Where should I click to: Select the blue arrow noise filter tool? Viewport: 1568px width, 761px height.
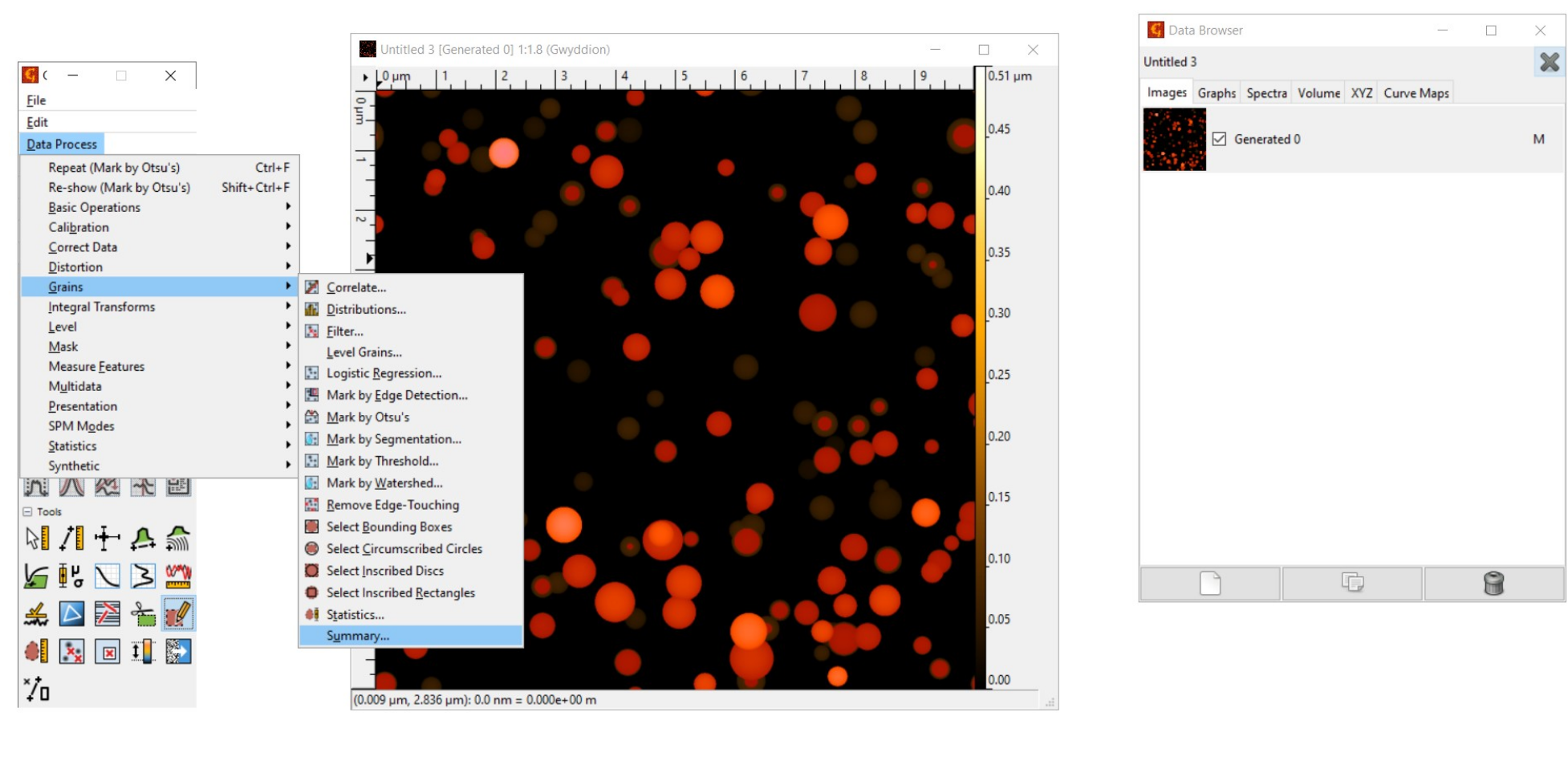click(178, 651)
